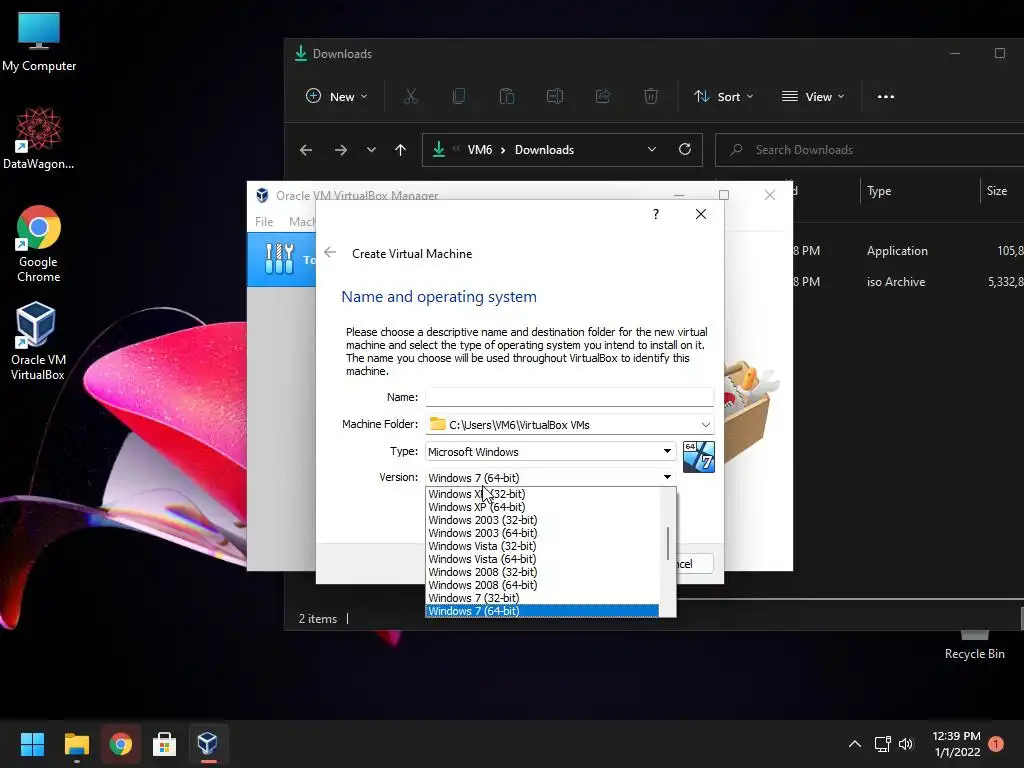Click the Windows 7 64-bit OS type icon
The width and height of the screenshot is (1024, 768).
click(x=698, y=456)
